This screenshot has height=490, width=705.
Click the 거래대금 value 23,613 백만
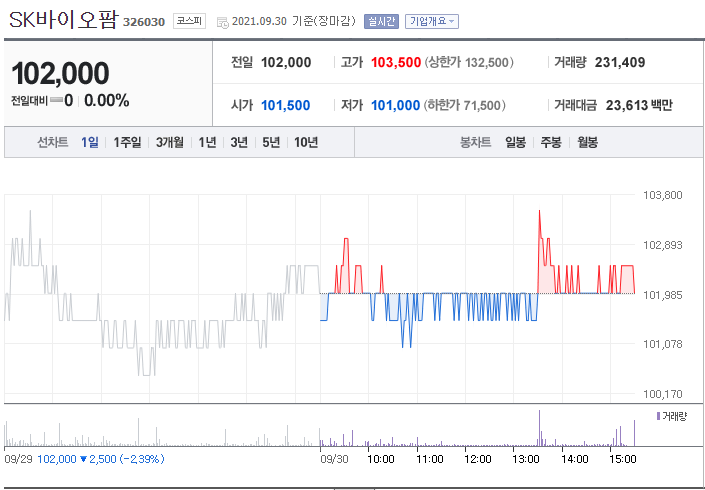point(639,105)
